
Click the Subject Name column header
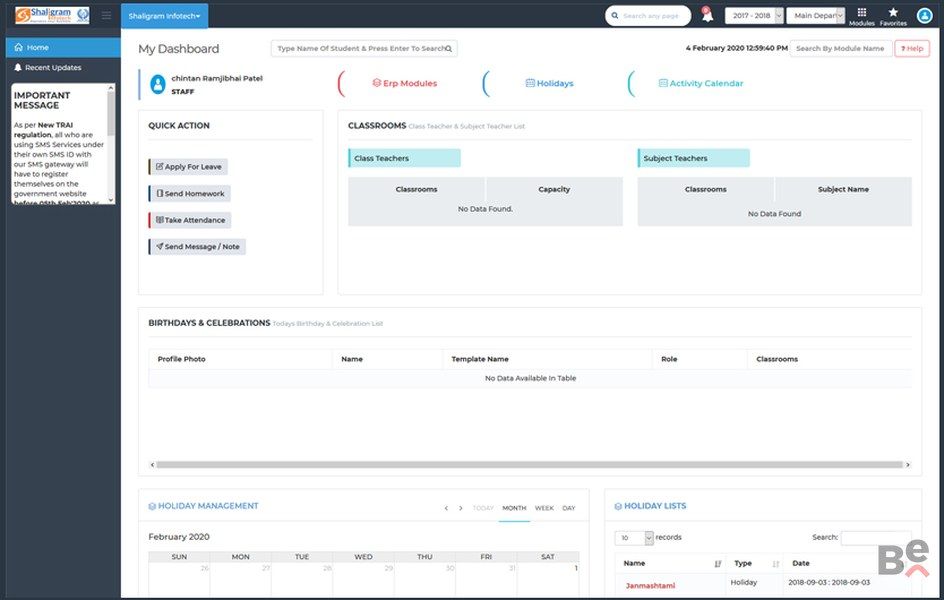click(843, 190)
